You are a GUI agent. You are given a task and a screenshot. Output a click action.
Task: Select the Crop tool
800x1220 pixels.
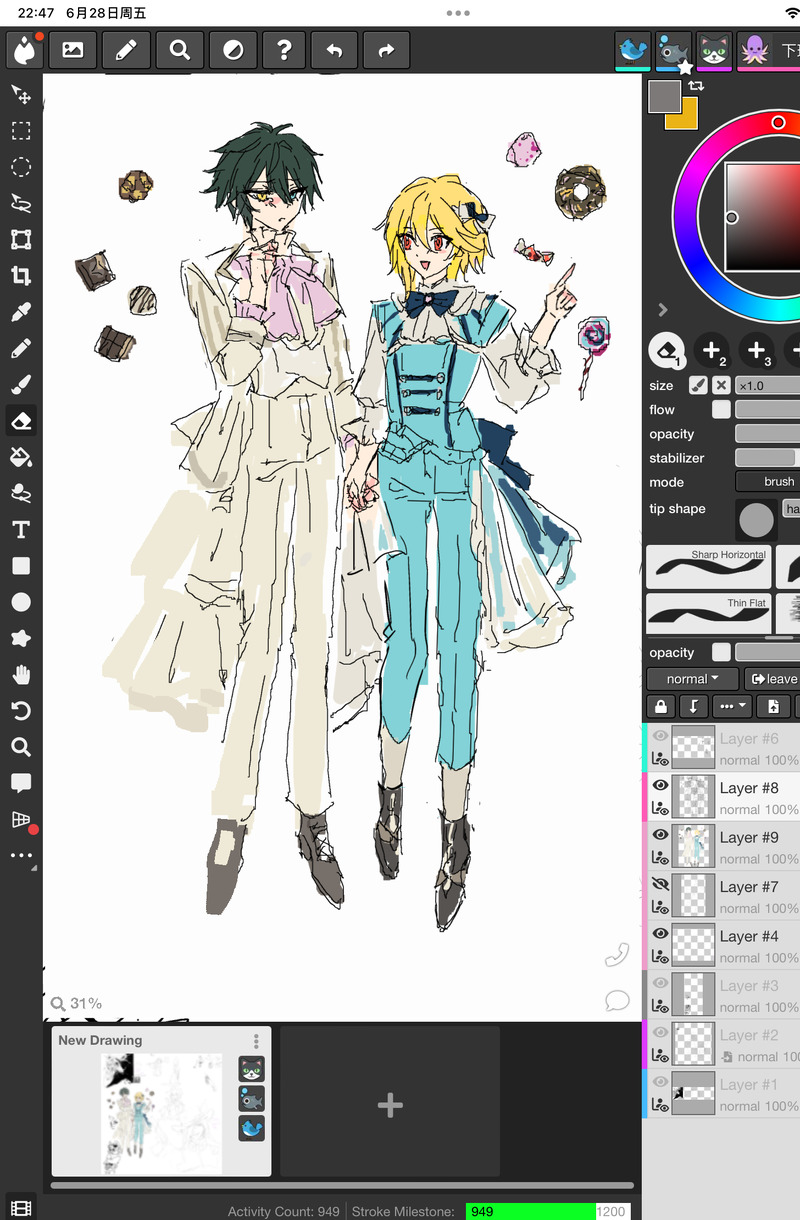21,276
